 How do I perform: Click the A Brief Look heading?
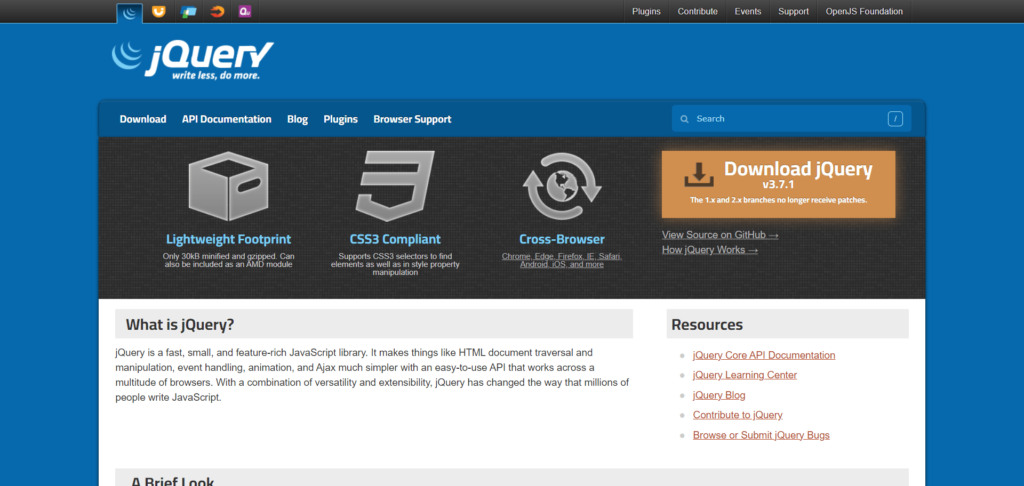click(172, 482)
